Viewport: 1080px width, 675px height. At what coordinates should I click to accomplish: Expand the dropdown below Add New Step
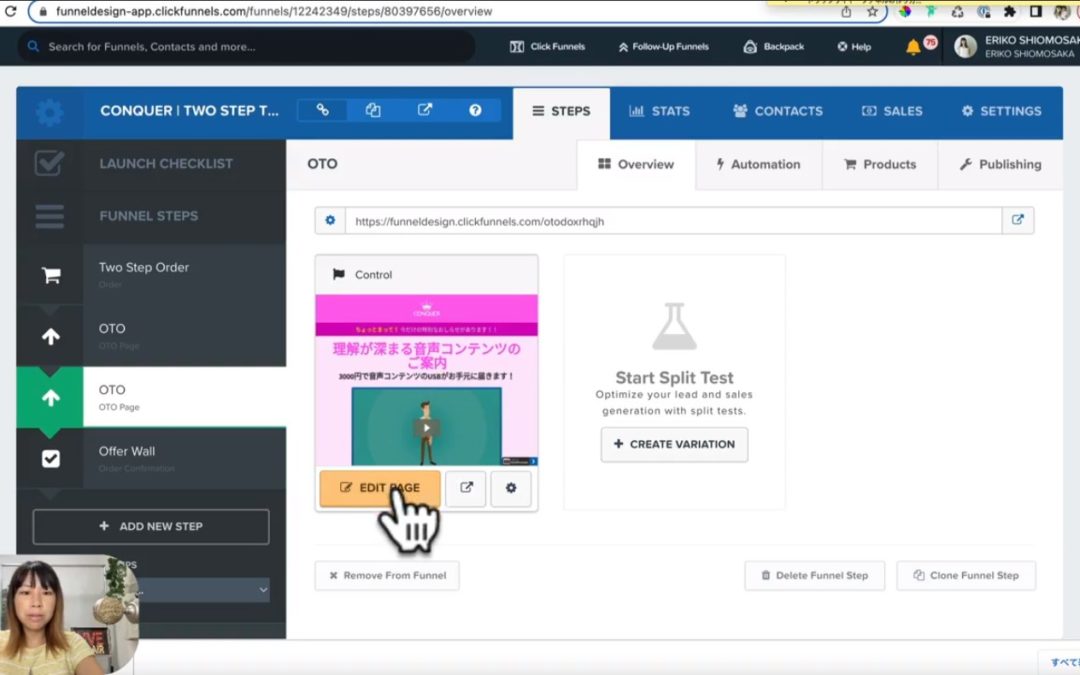click(200, 590)
